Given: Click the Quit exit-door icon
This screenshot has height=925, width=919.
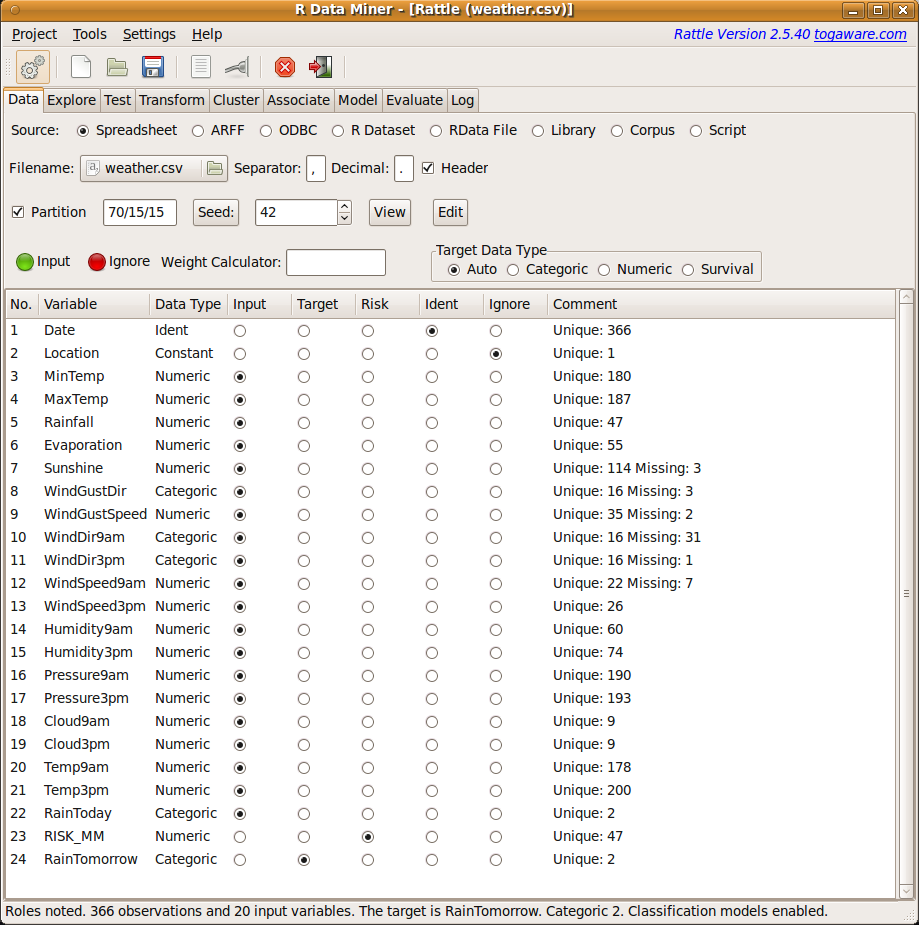Looking at the screenshot, I should pyautogui.click(x=320, y=67).
